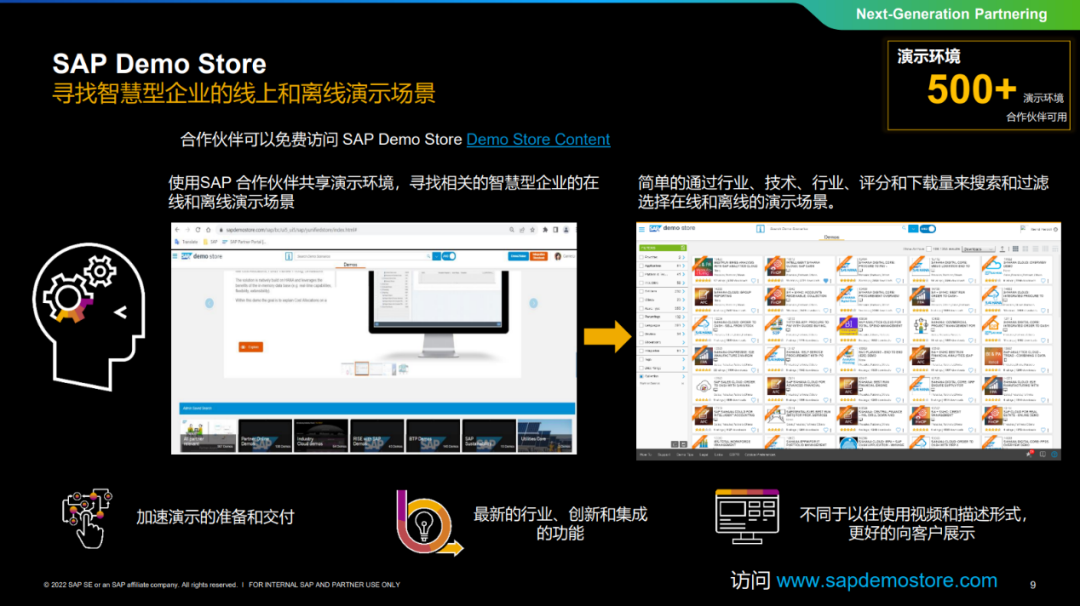Click bookmark star icon in browser address bar
Image resolution: width=1080 pixels, height=606 pixels.
(532, 230)
